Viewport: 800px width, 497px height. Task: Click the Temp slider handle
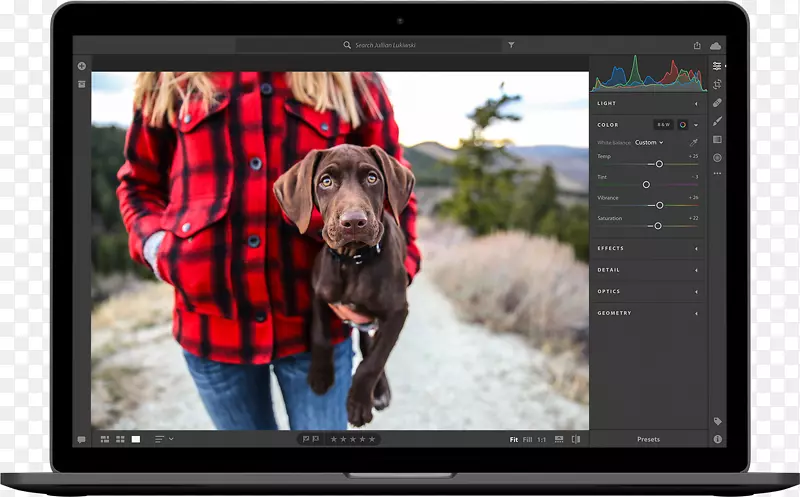pos(659,164)
